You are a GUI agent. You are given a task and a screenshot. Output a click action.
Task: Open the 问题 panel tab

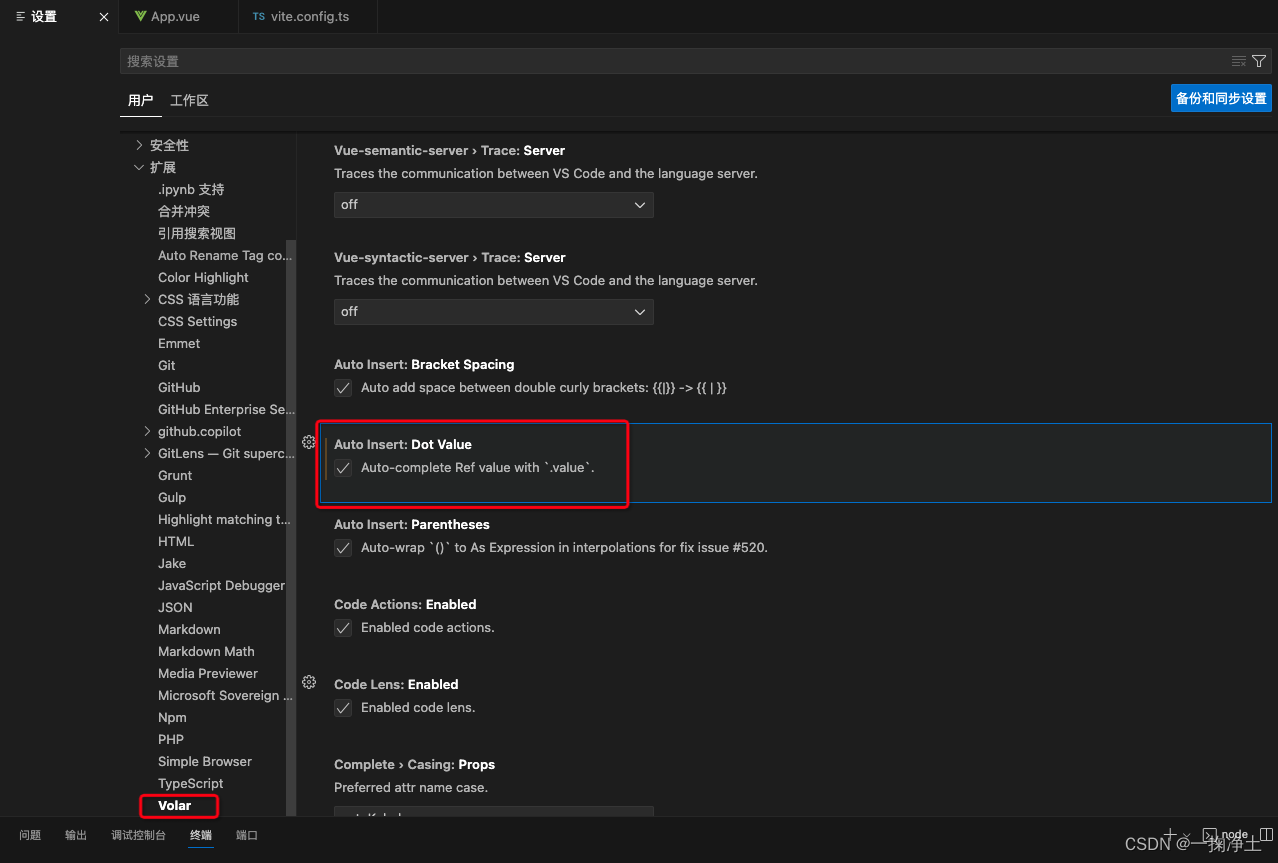[x=30, y=835]
